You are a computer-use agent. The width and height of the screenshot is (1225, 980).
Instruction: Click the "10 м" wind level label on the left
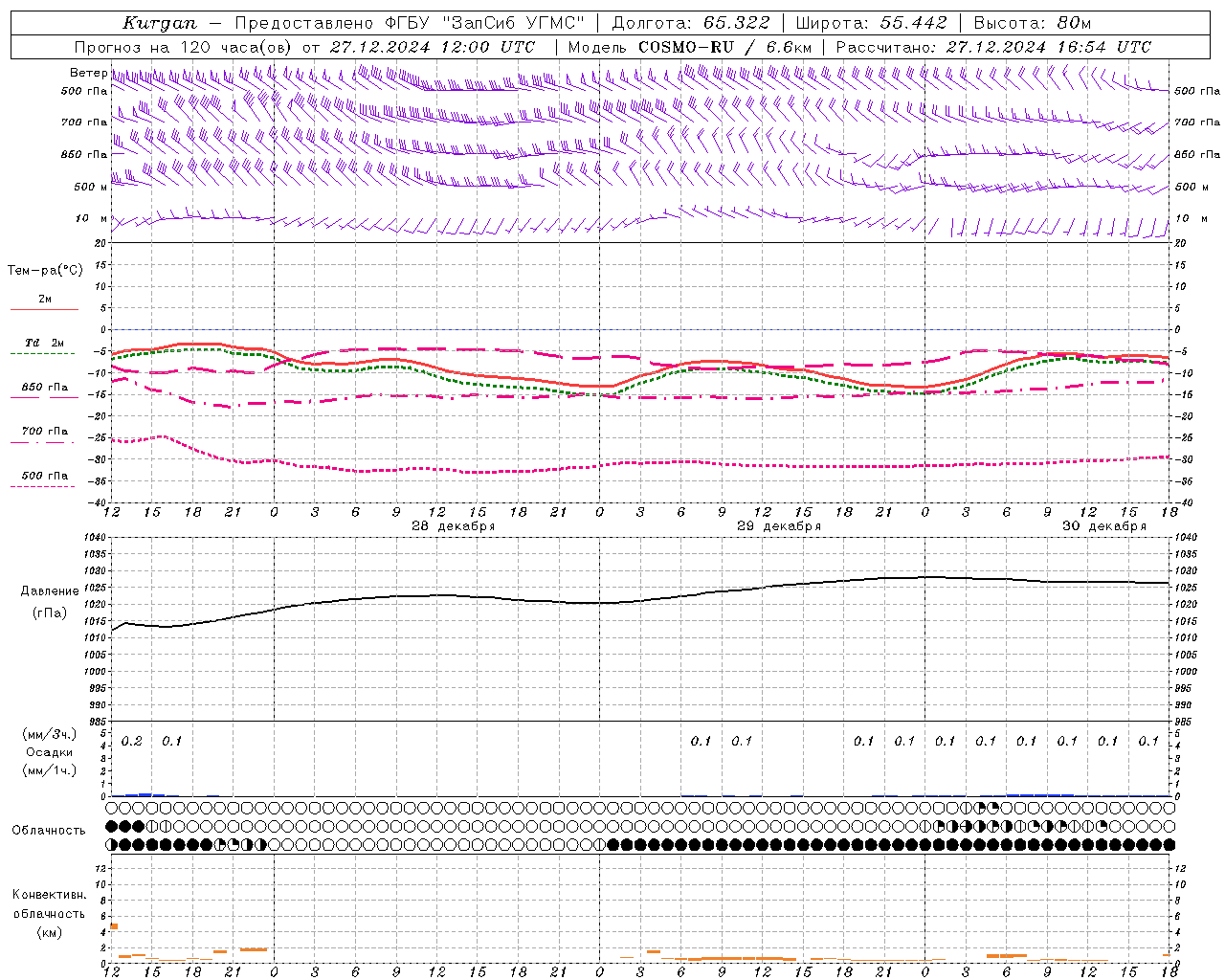pyautogui.click(x=92, y=219)
